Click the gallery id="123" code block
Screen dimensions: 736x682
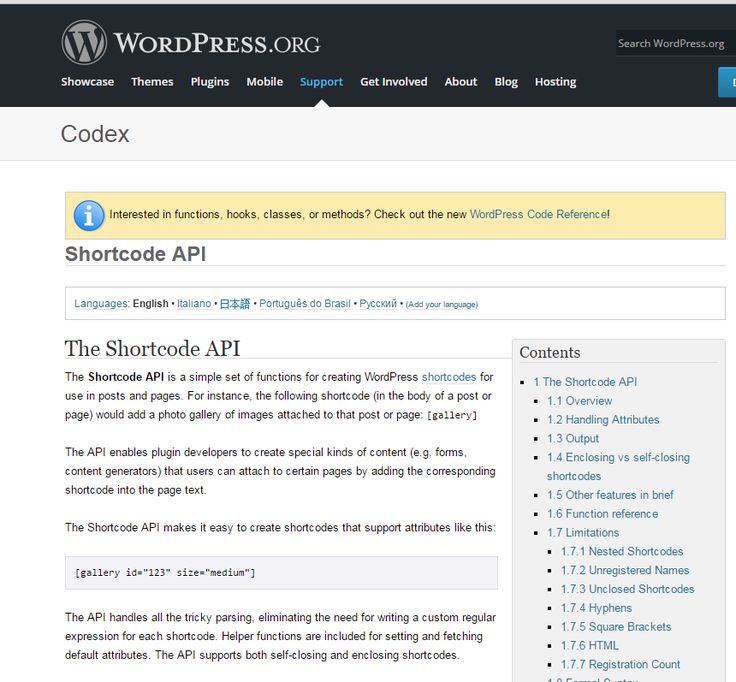pos(281,573)
